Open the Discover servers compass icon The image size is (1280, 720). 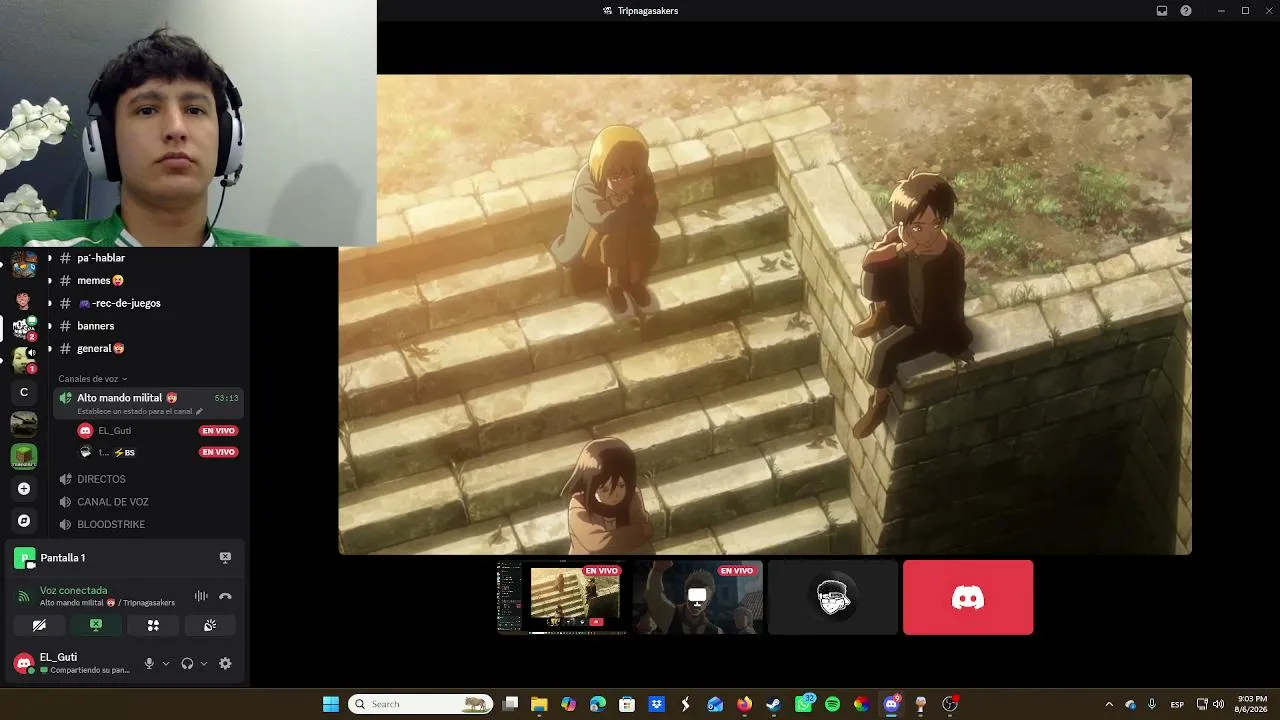(24, 521)
